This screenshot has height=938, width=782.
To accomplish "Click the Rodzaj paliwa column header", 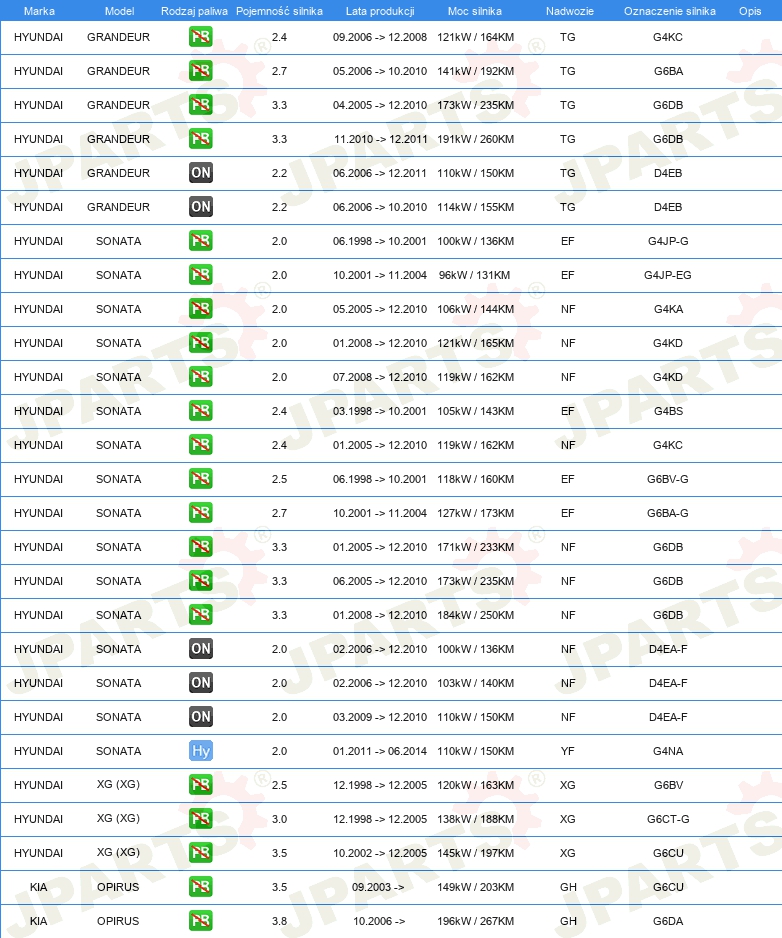I will (x=194, y=11).
